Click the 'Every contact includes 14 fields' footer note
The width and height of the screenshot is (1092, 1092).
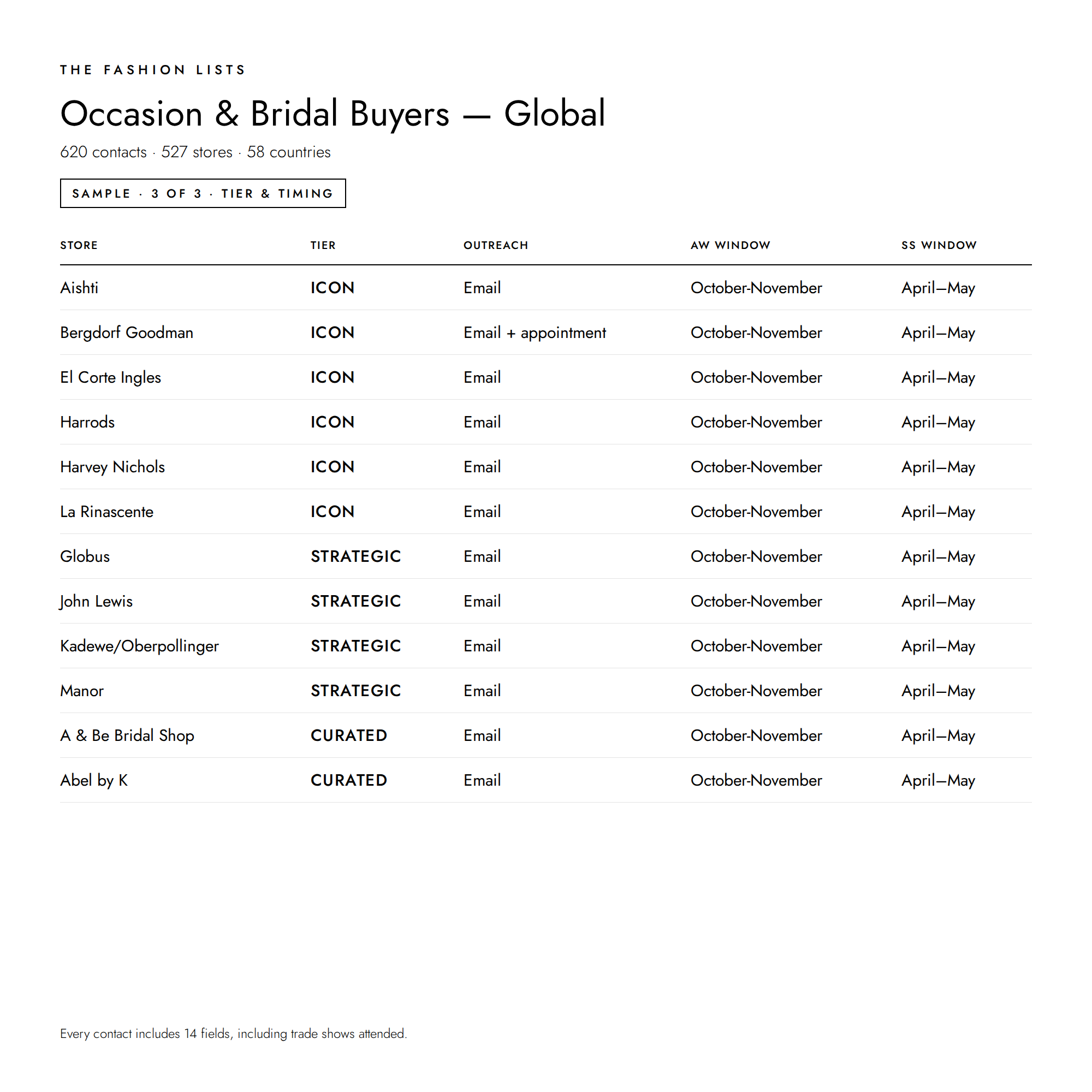[234, 1034]
